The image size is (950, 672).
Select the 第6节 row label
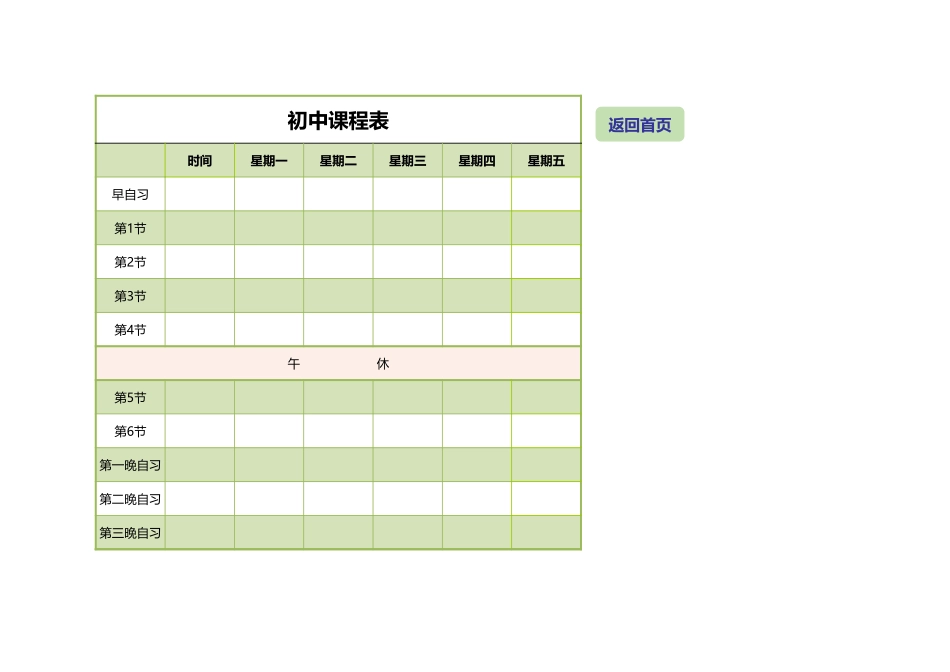pos(130,431)
